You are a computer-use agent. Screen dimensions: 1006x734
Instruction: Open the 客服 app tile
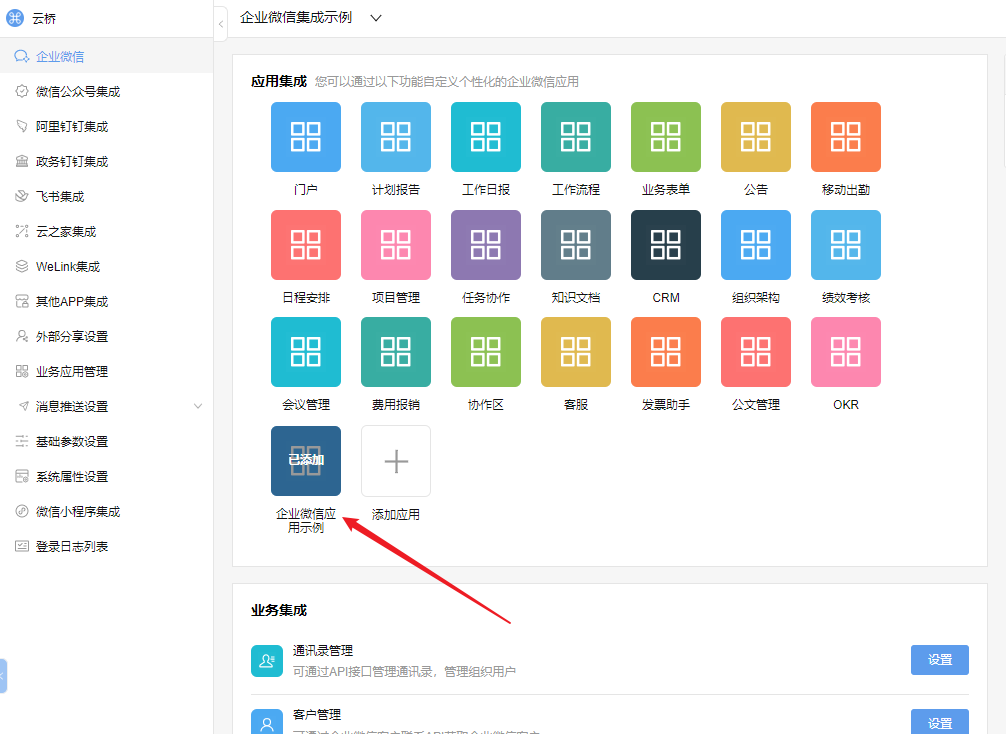coord(575,352)
